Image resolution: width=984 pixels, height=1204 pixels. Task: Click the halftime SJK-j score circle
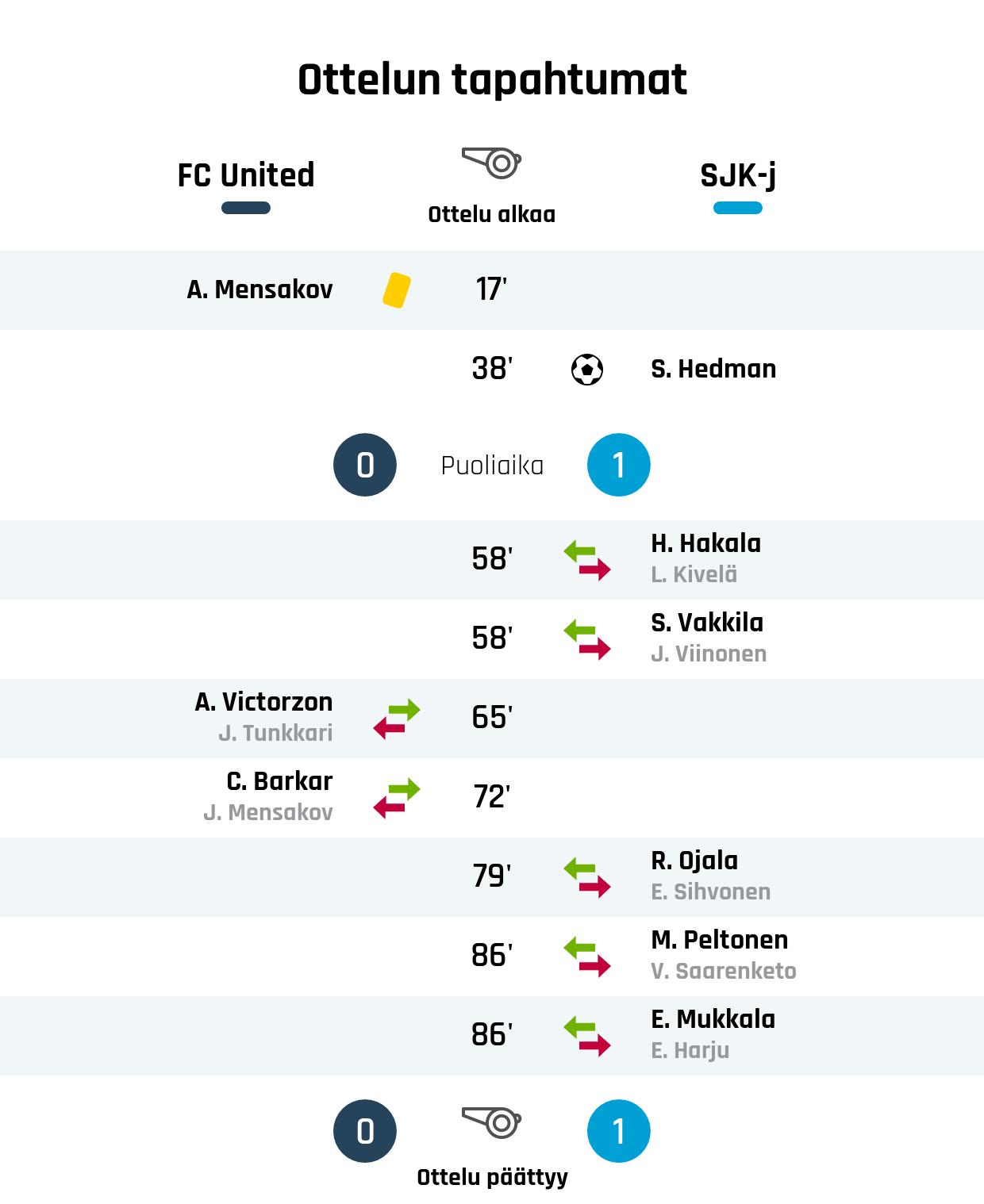tap(619, 465)
